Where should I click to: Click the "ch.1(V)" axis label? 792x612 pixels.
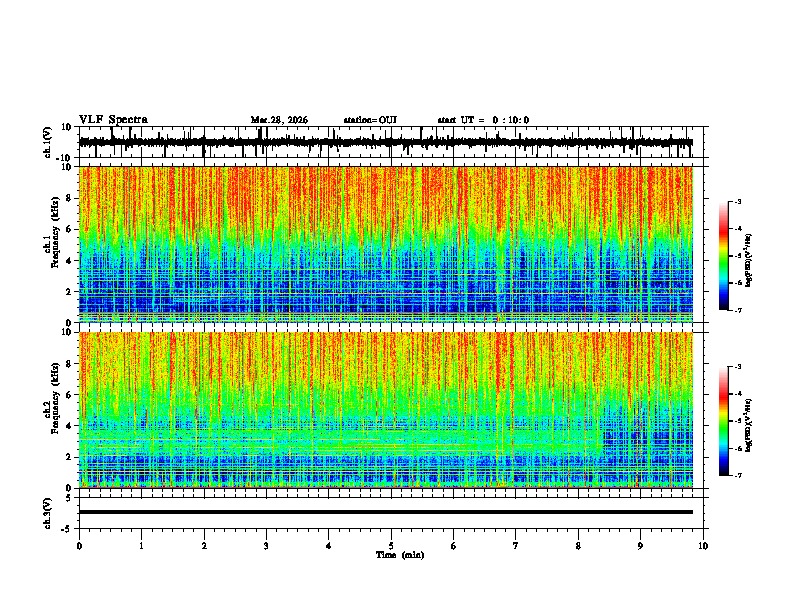(x=47, y=142)
